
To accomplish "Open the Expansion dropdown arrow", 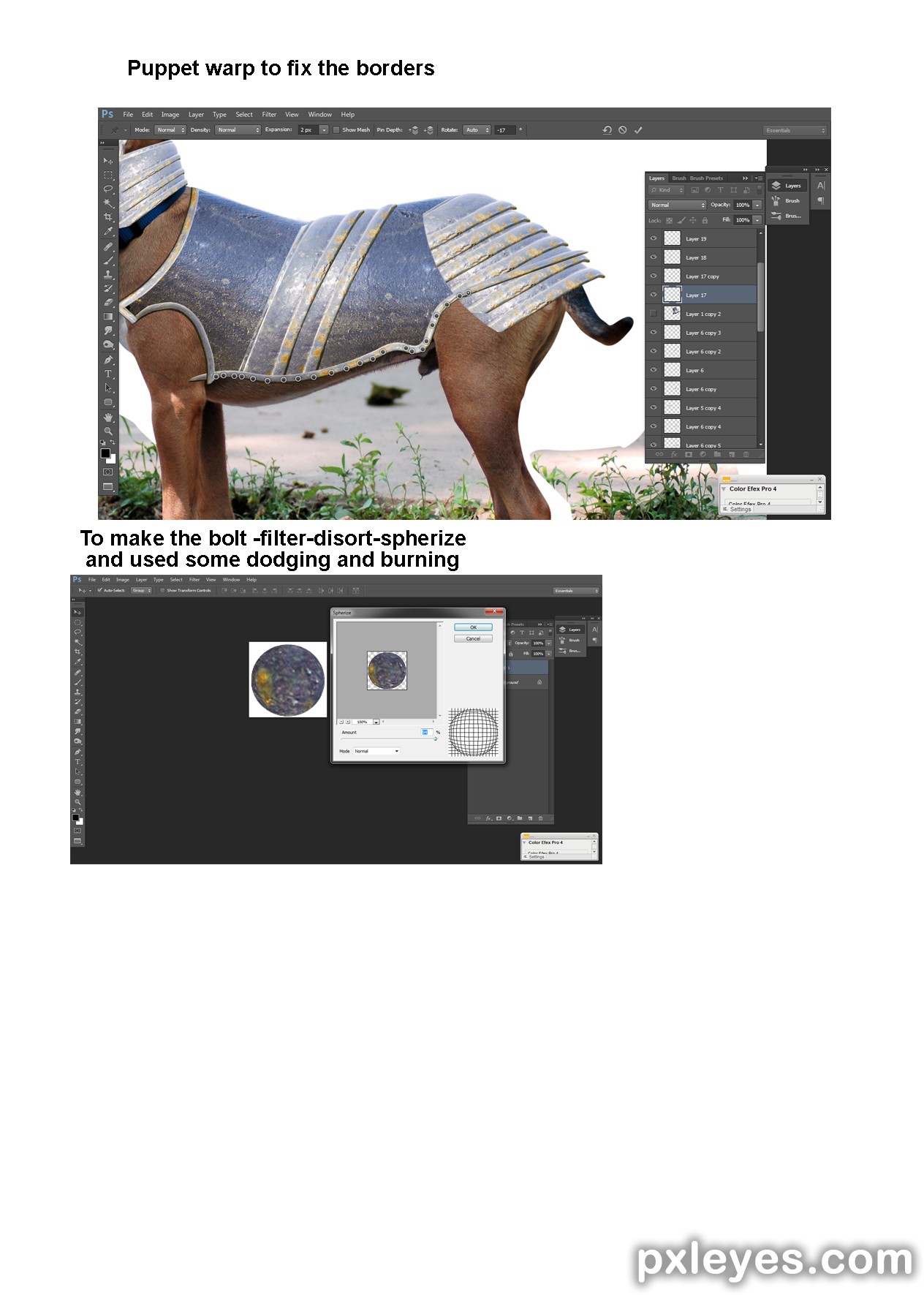I will pyautogui.click(x=323, y=130).
